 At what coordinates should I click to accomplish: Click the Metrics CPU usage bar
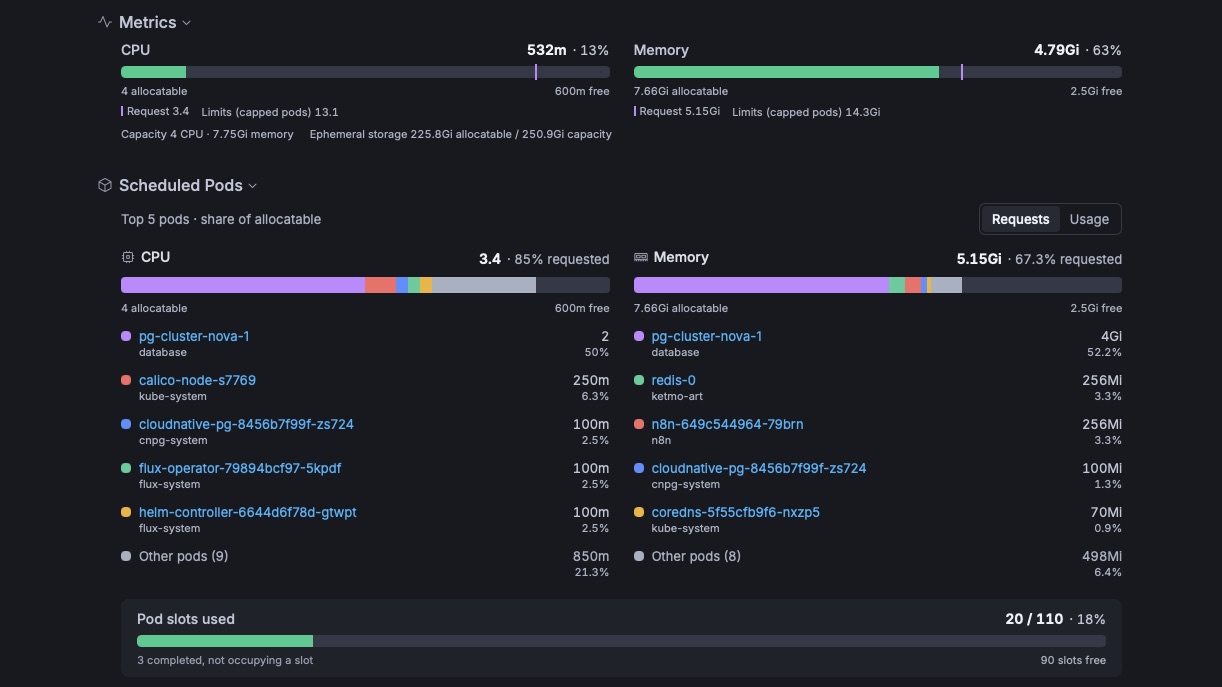point(365,72)
